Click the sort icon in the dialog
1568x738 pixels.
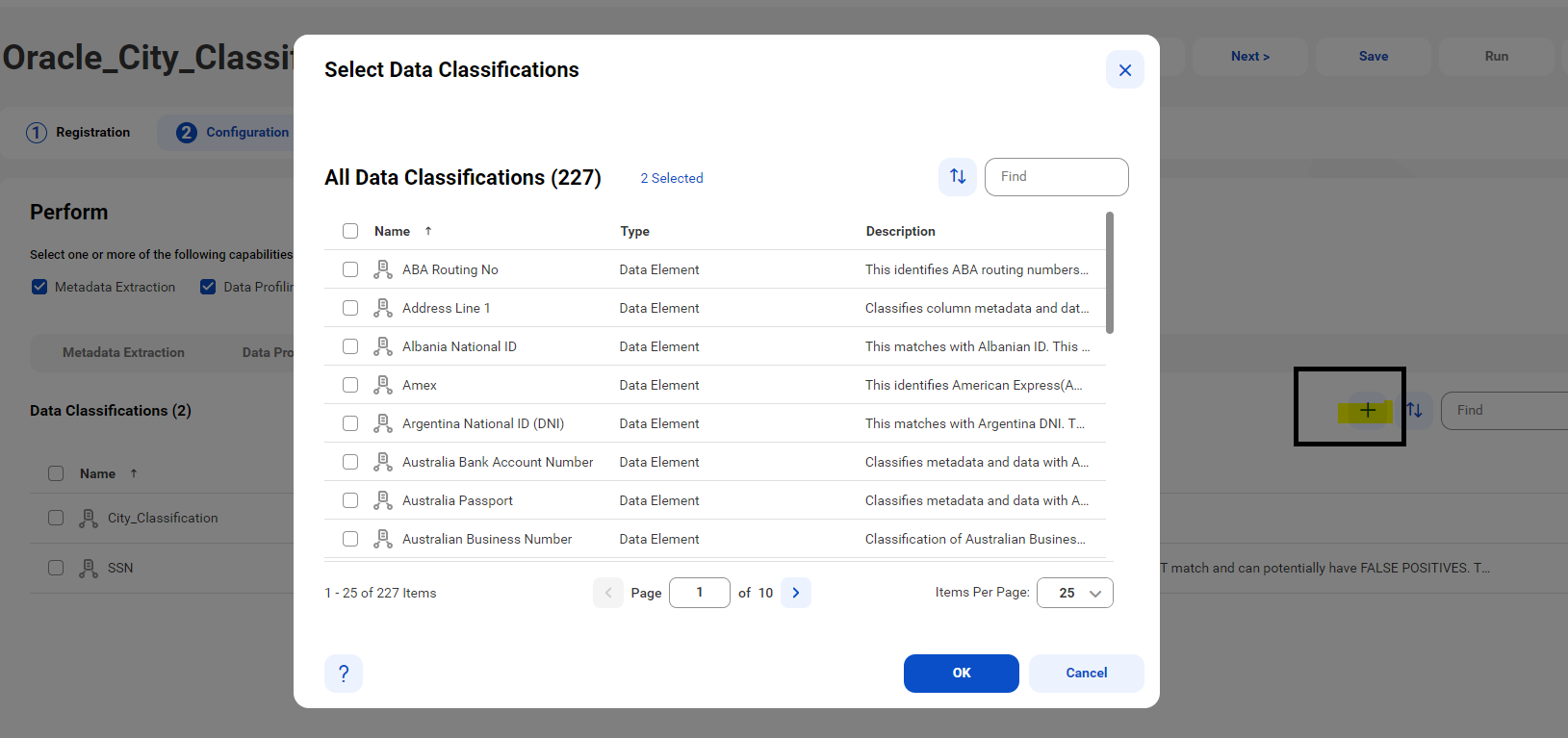pyautogui.click(x=958, y=177)
